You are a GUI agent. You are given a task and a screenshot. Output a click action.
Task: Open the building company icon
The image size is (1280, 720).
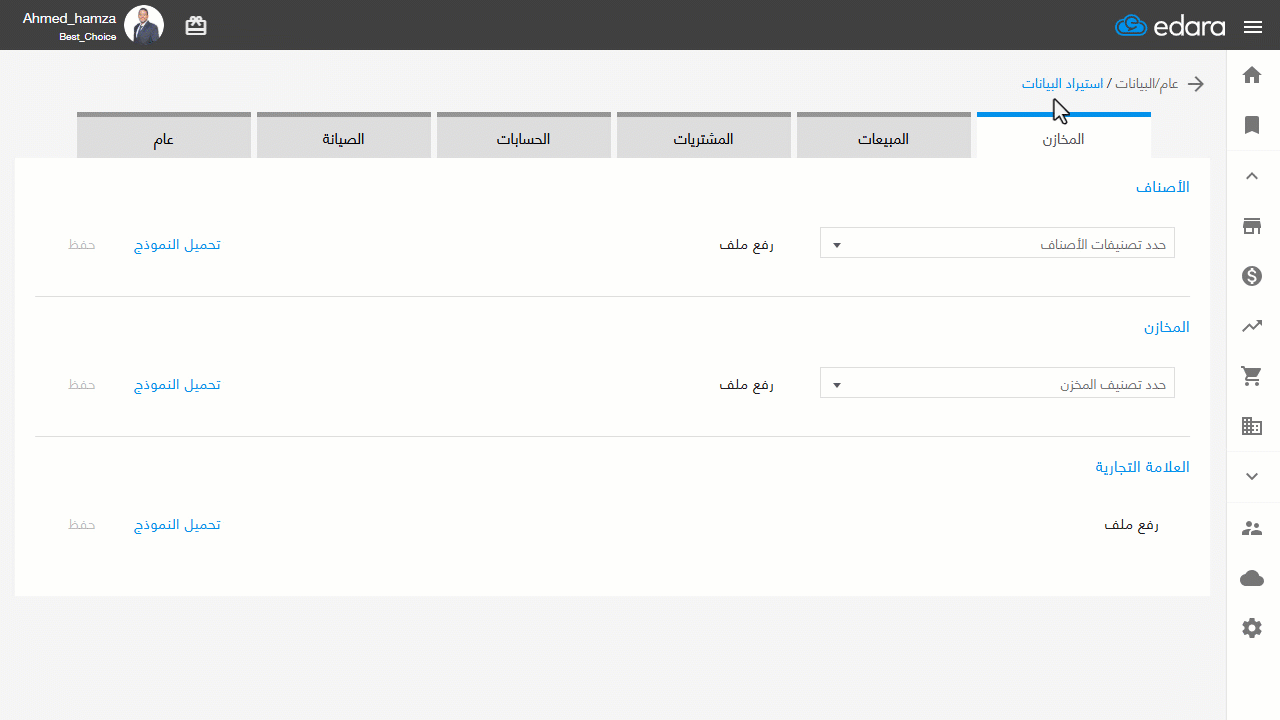(x=1252, y=426)
